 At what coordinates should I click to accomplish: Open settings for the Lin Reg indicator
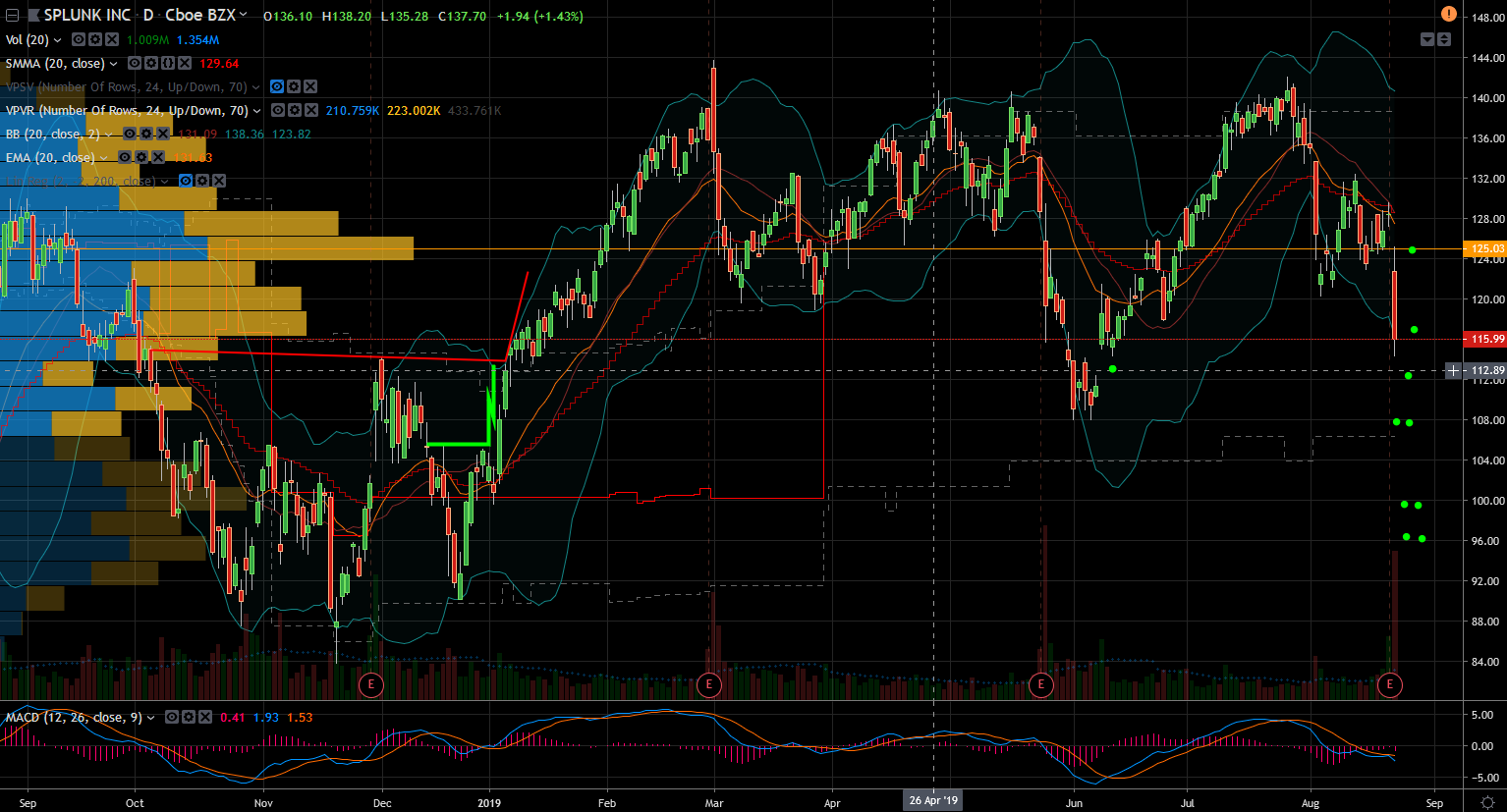point(202,181)
